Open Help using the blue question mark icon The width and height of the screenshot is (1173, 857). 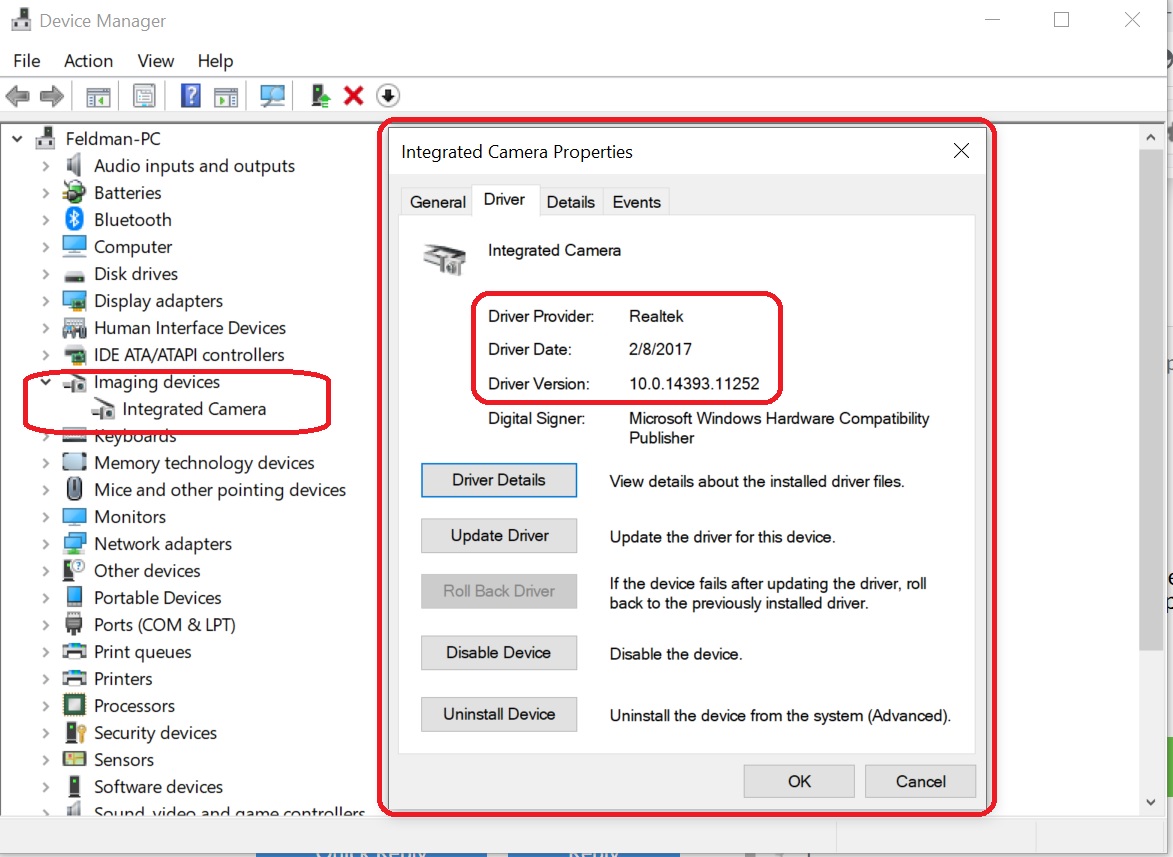(189, 95)
